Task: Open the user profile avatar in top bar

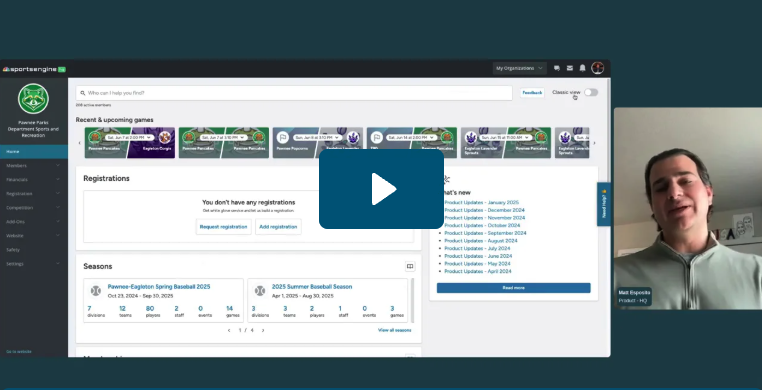Action: [597, 68]
